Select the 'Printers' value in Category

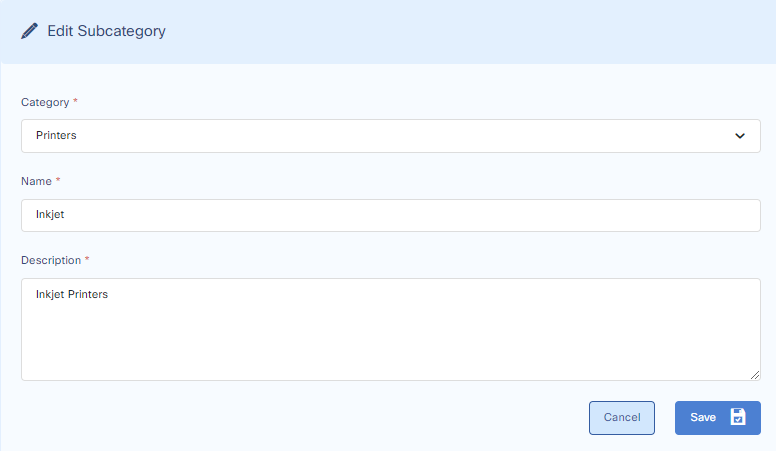point(56,136)
